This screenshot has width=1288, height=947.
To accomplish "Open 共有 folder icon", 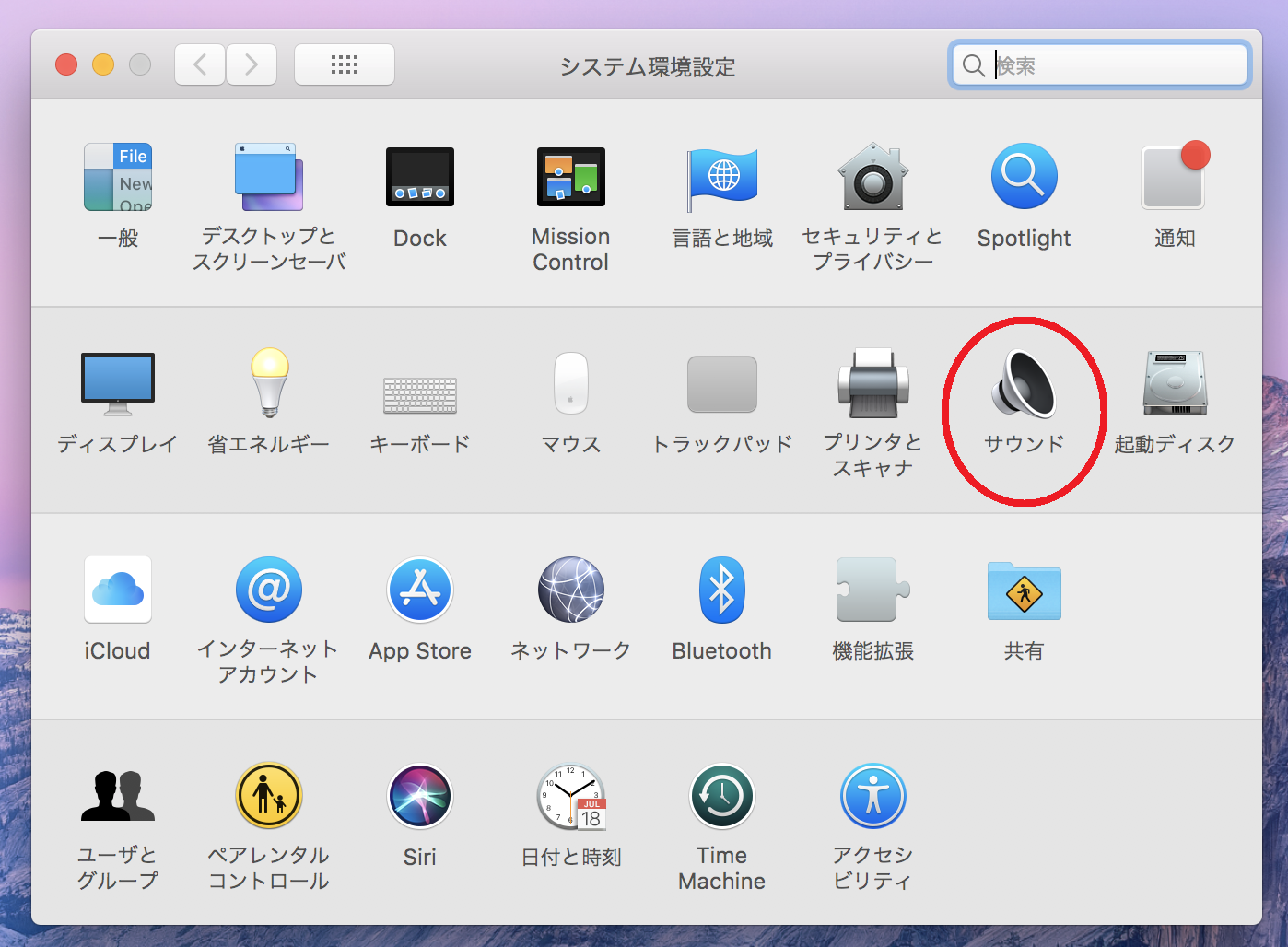I will pos(1025,591).
